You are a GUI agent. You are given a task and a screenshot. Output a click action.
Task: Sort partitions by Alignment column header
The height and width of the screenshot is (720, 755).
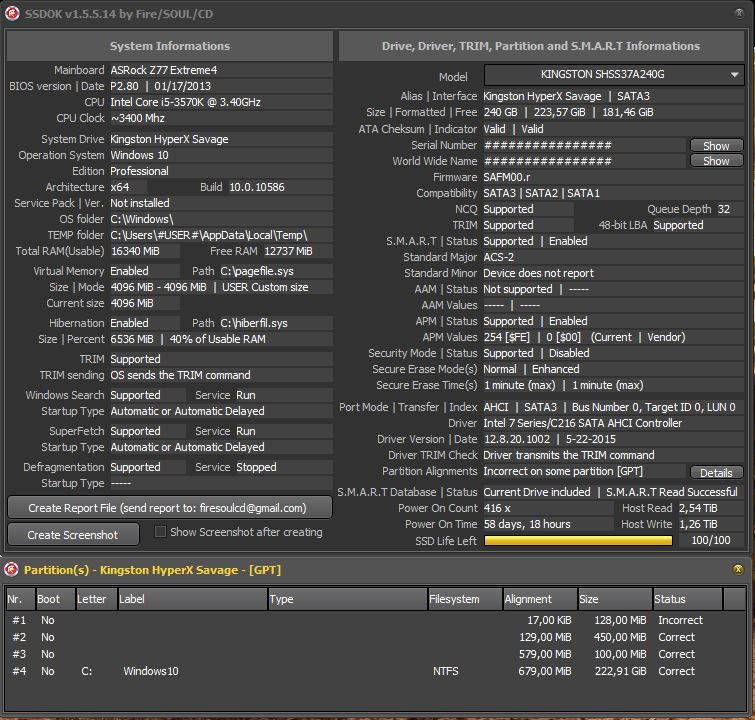click(540, 599)
